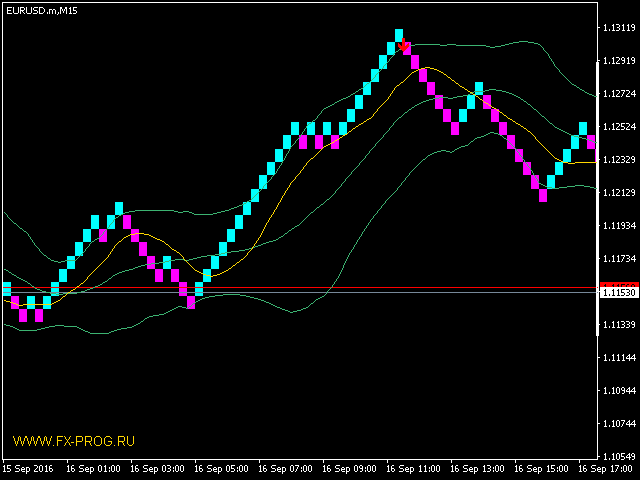
Task: Click the 16 Sep 09:00 time label
Action: [350, 469]
